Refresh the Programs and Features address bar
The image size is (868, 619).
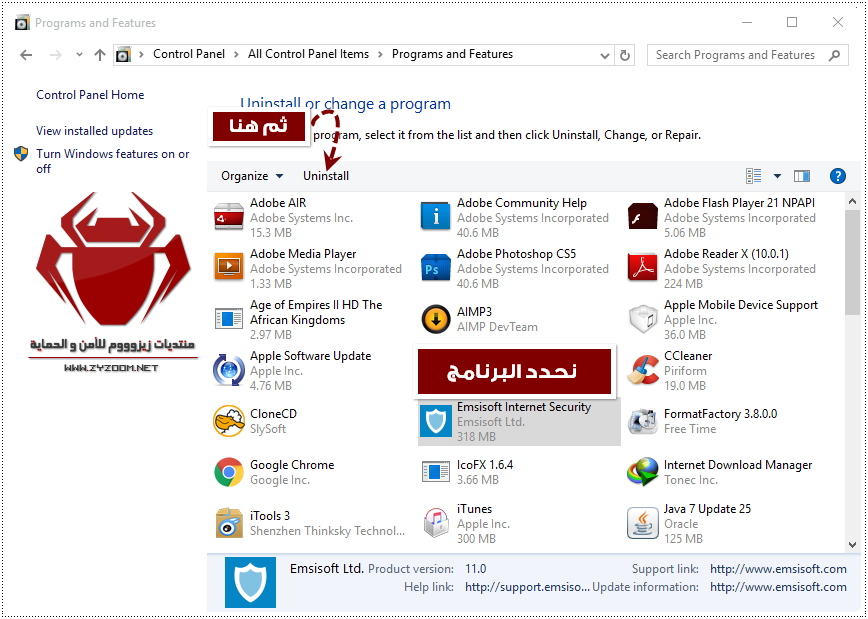(x=625, y=55)
